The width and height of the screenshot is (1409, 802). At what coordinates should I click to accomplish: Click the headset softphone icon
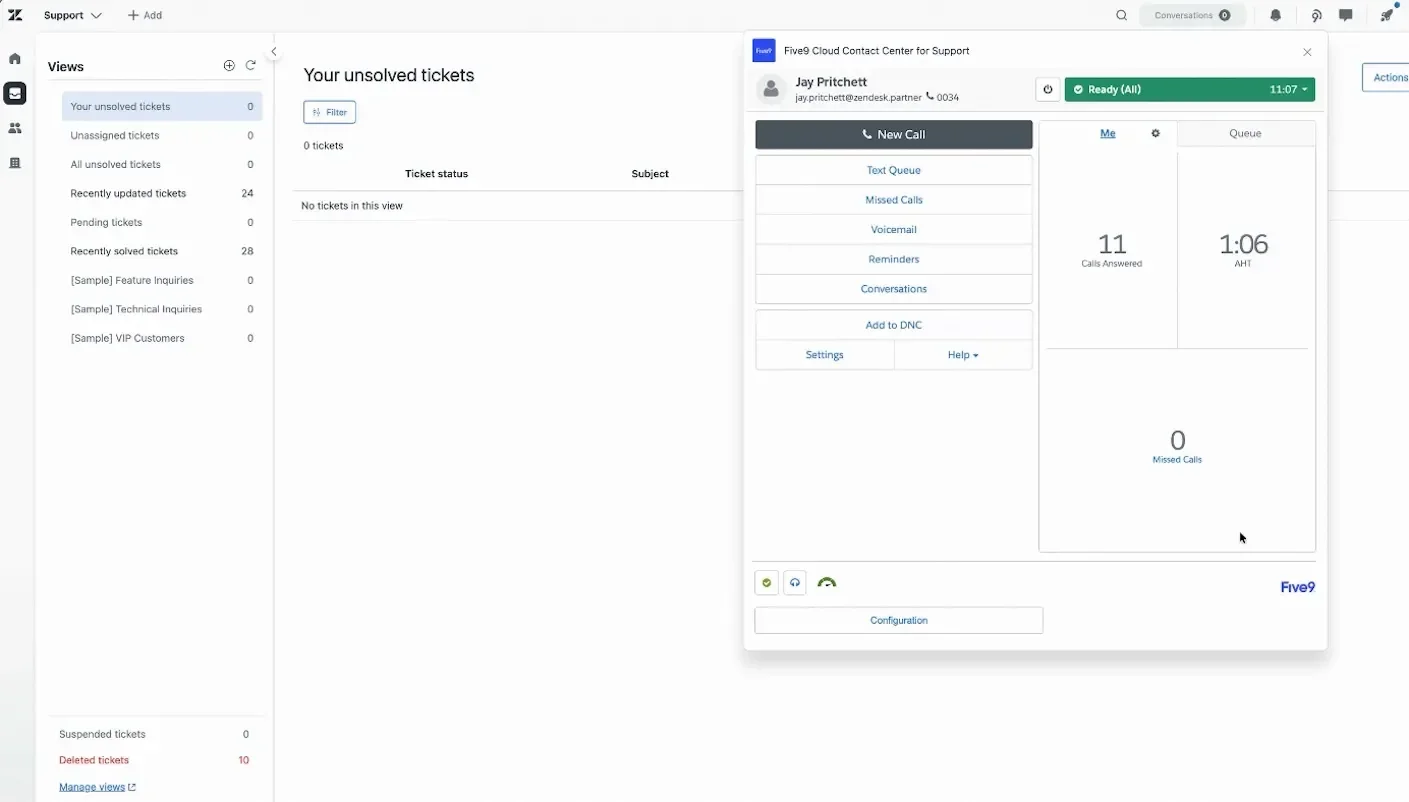(x=795, y=583)
